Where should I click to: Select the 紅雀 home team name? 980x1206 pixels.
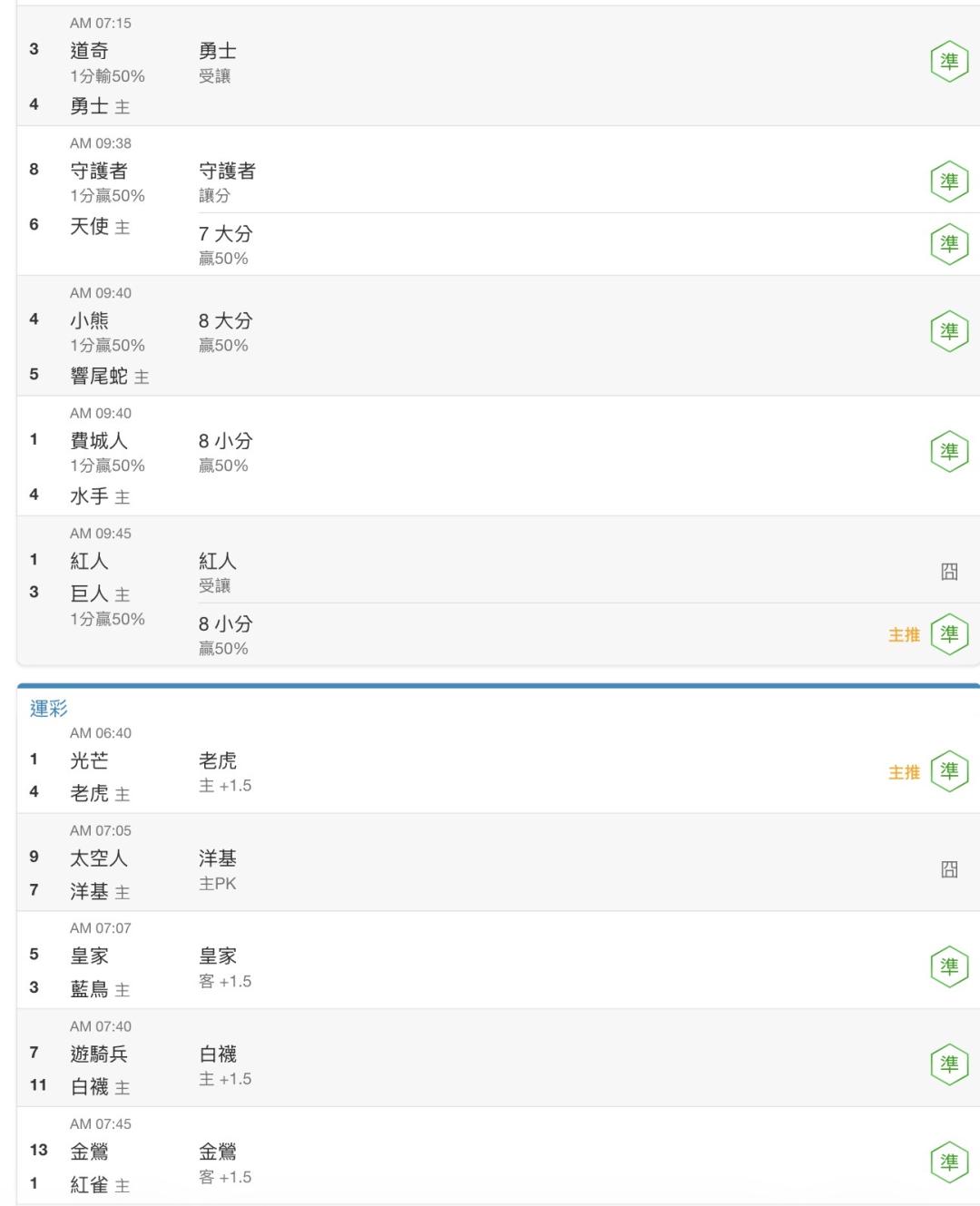(x=89, y=1185)
